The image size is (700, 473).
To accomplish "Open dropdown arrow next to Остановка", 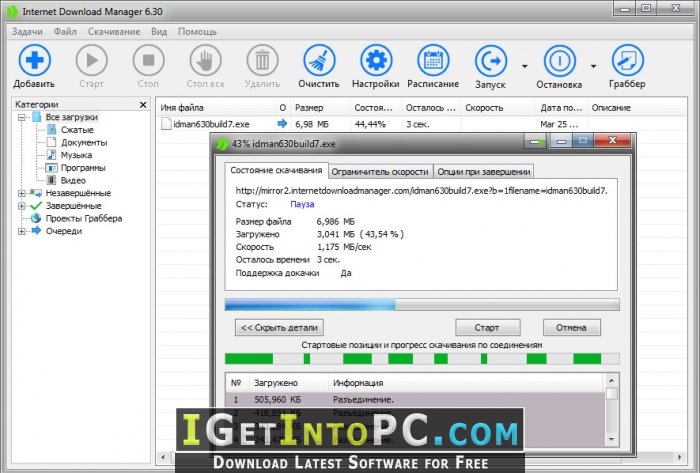I will point(593,66).
